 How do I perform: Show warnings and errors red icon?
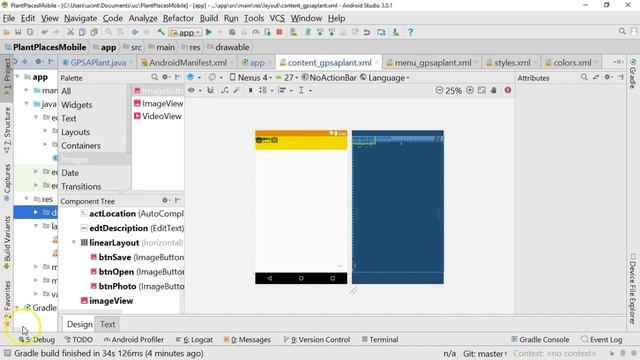[x=507, y=90]
